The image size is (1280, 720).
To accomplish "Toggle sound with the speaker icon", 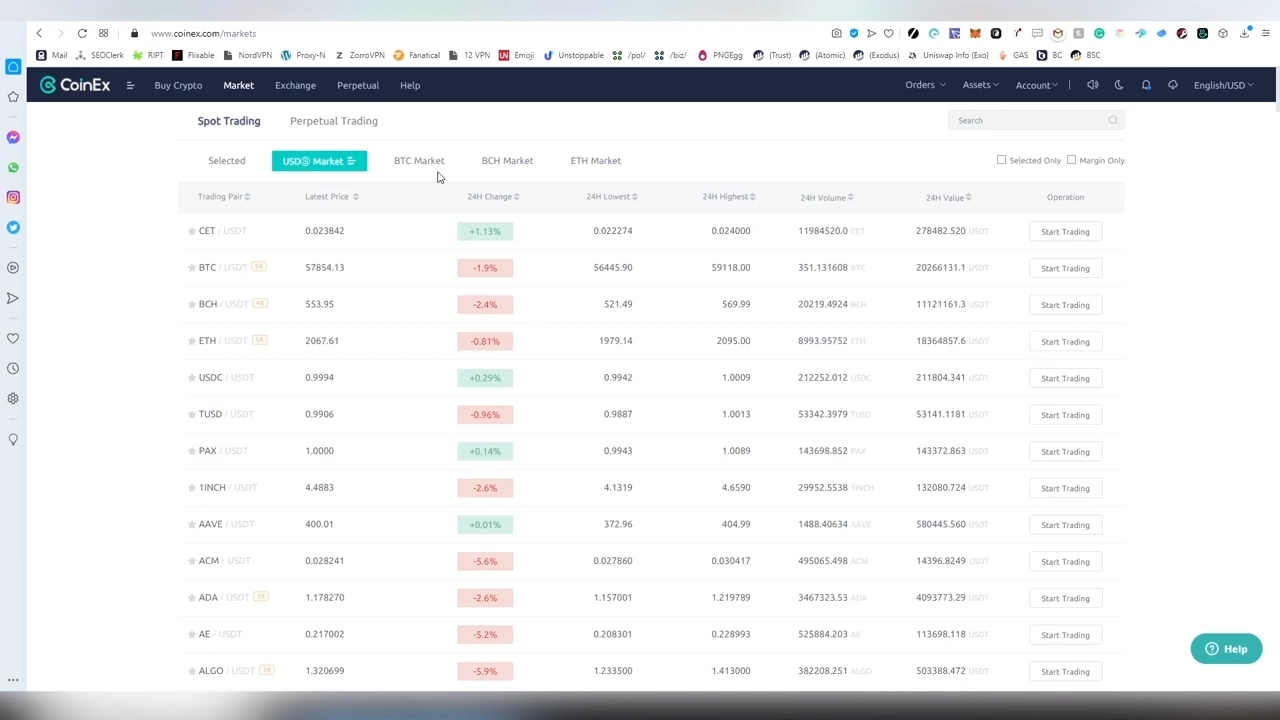I will [1092, 85].
